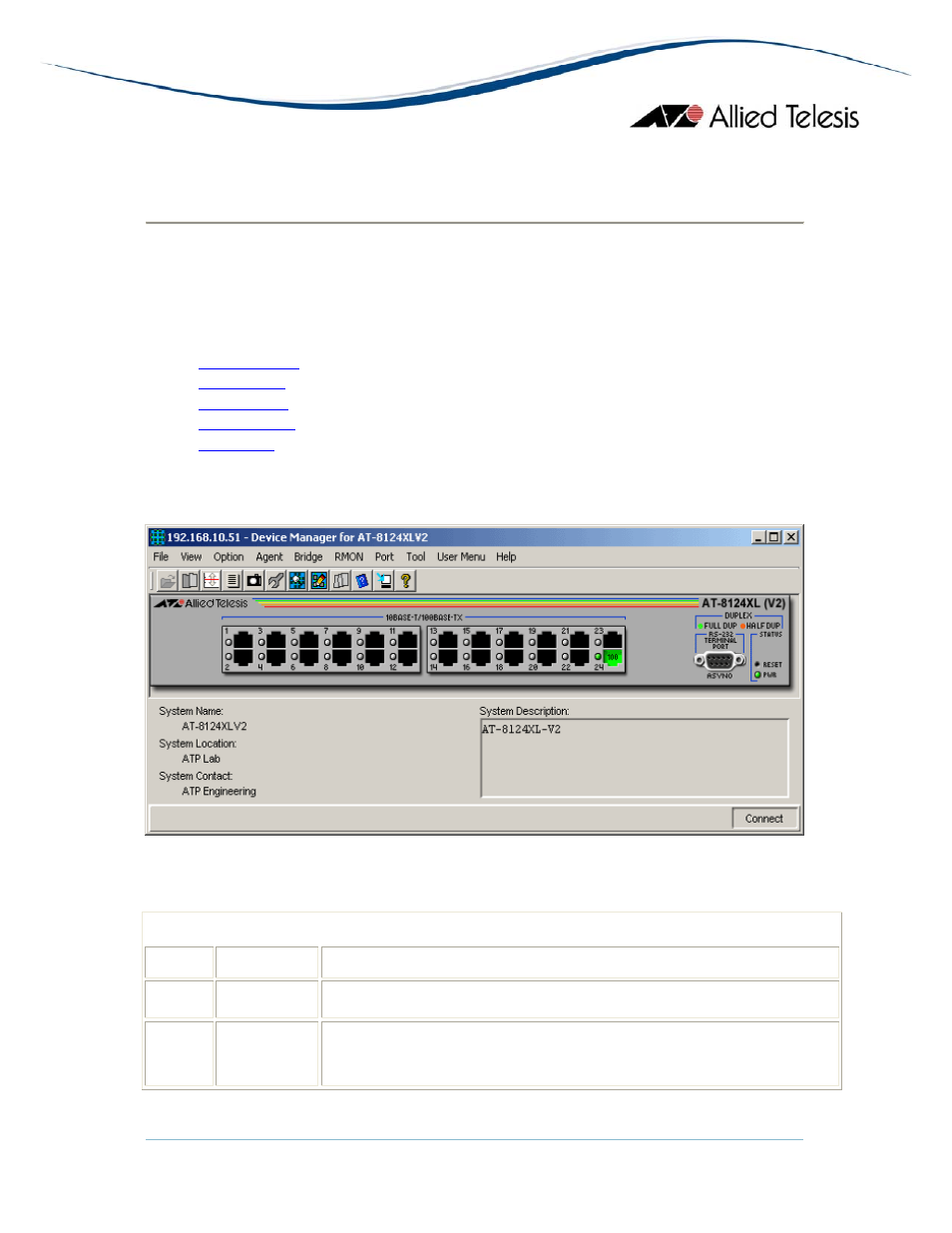Click the blue card toolbar icon

click(x=362, y=581)
